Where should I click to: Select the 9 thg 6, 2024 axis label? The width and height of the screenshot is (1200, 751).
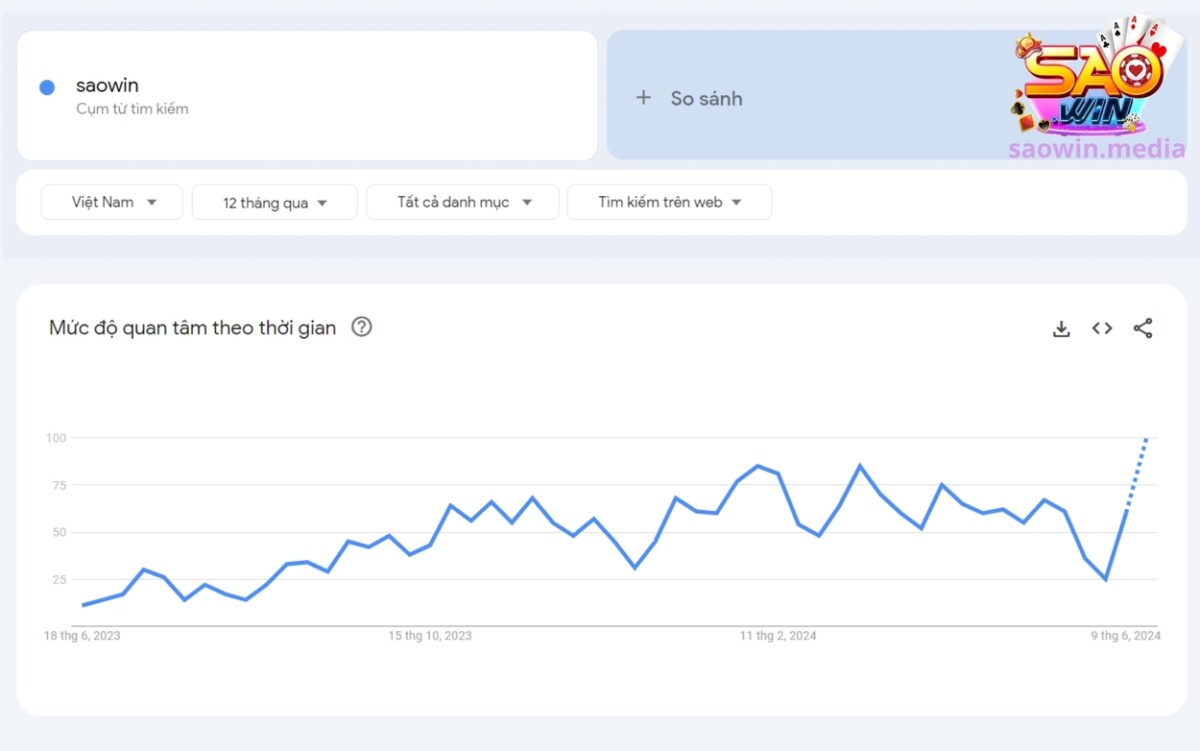point(1126,636)
